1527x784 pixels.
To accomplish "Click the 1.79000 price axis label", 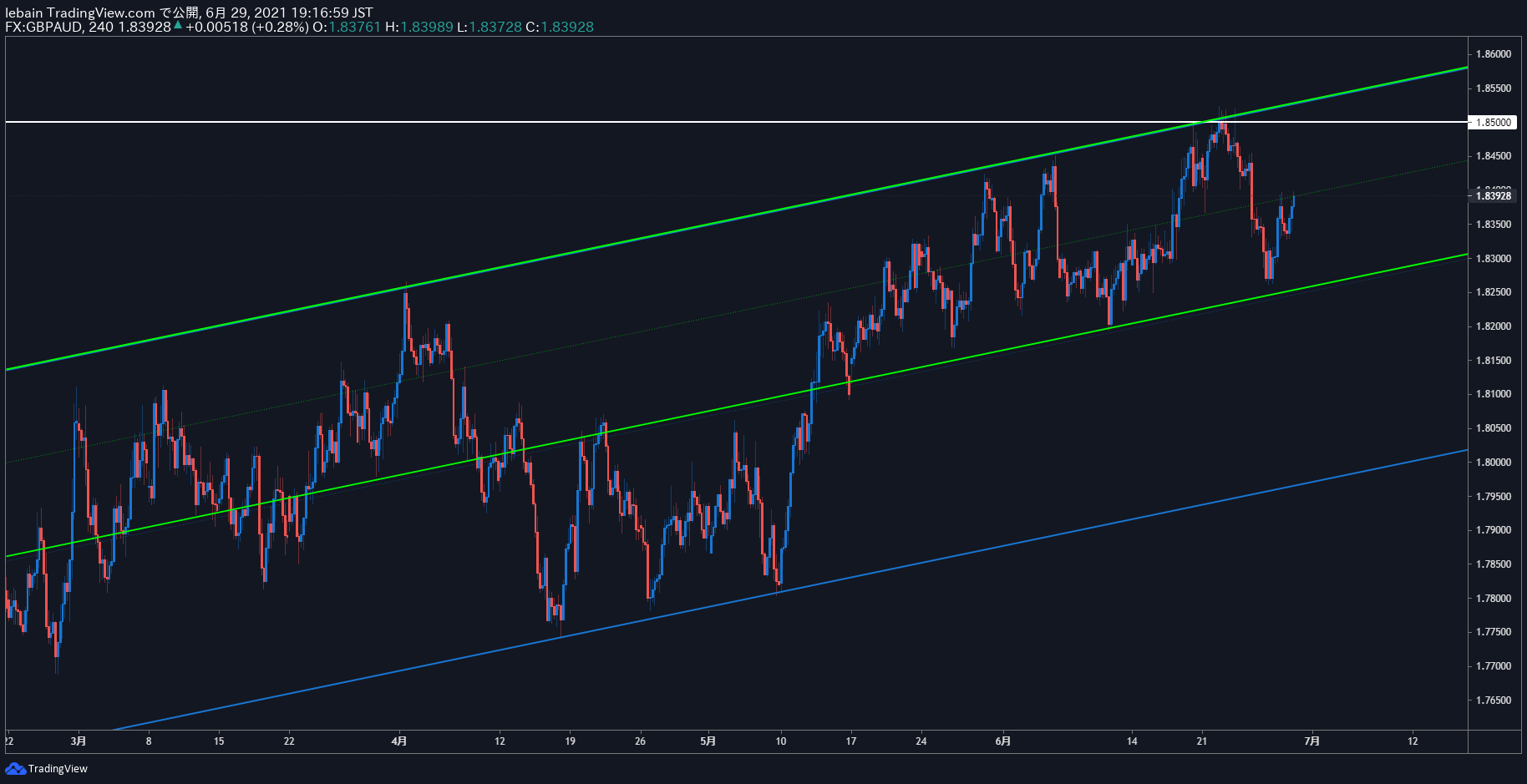I will point(1494,530).
